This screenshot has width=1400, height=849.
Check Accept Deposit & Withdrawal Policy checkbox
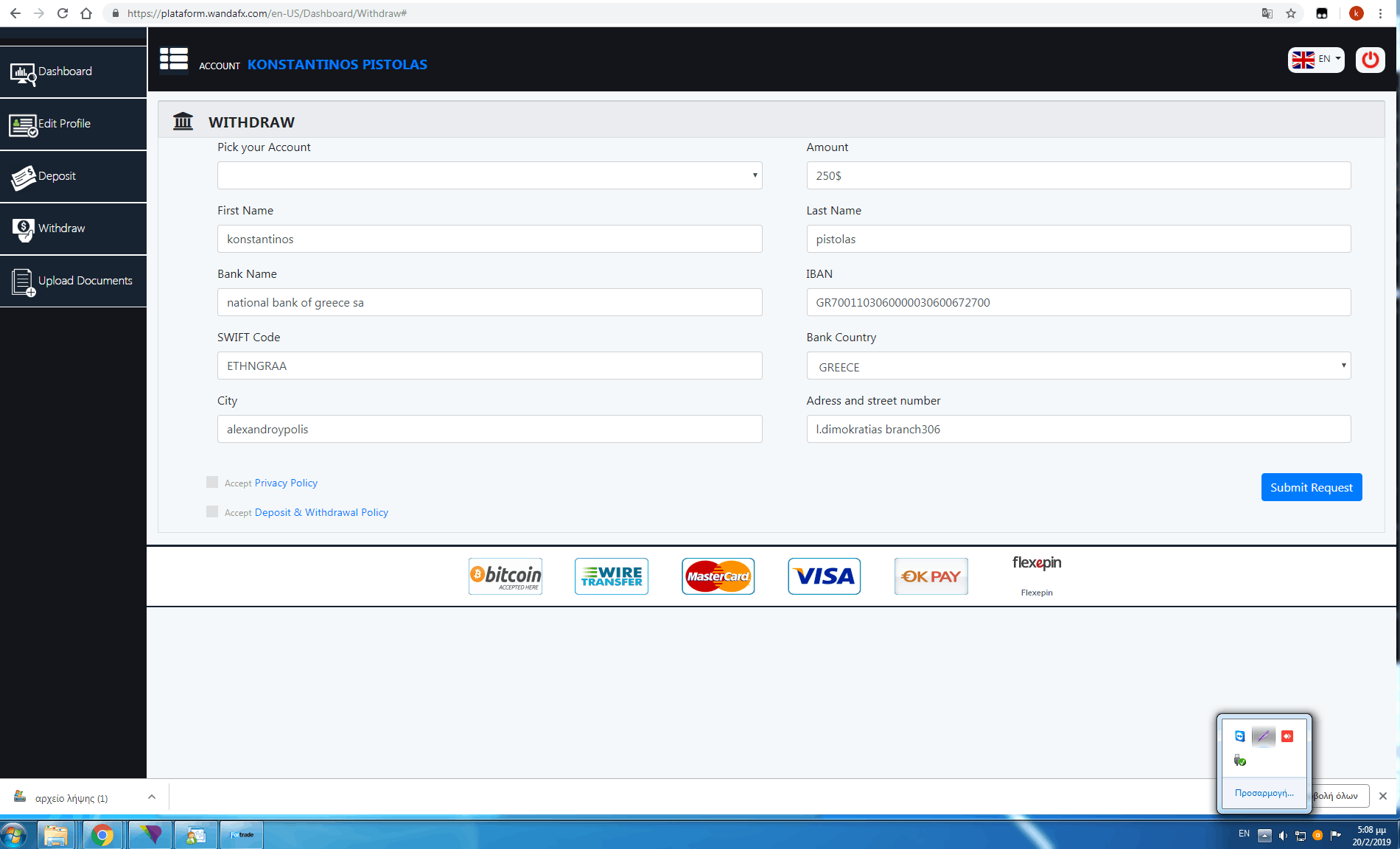click(212, 511)
